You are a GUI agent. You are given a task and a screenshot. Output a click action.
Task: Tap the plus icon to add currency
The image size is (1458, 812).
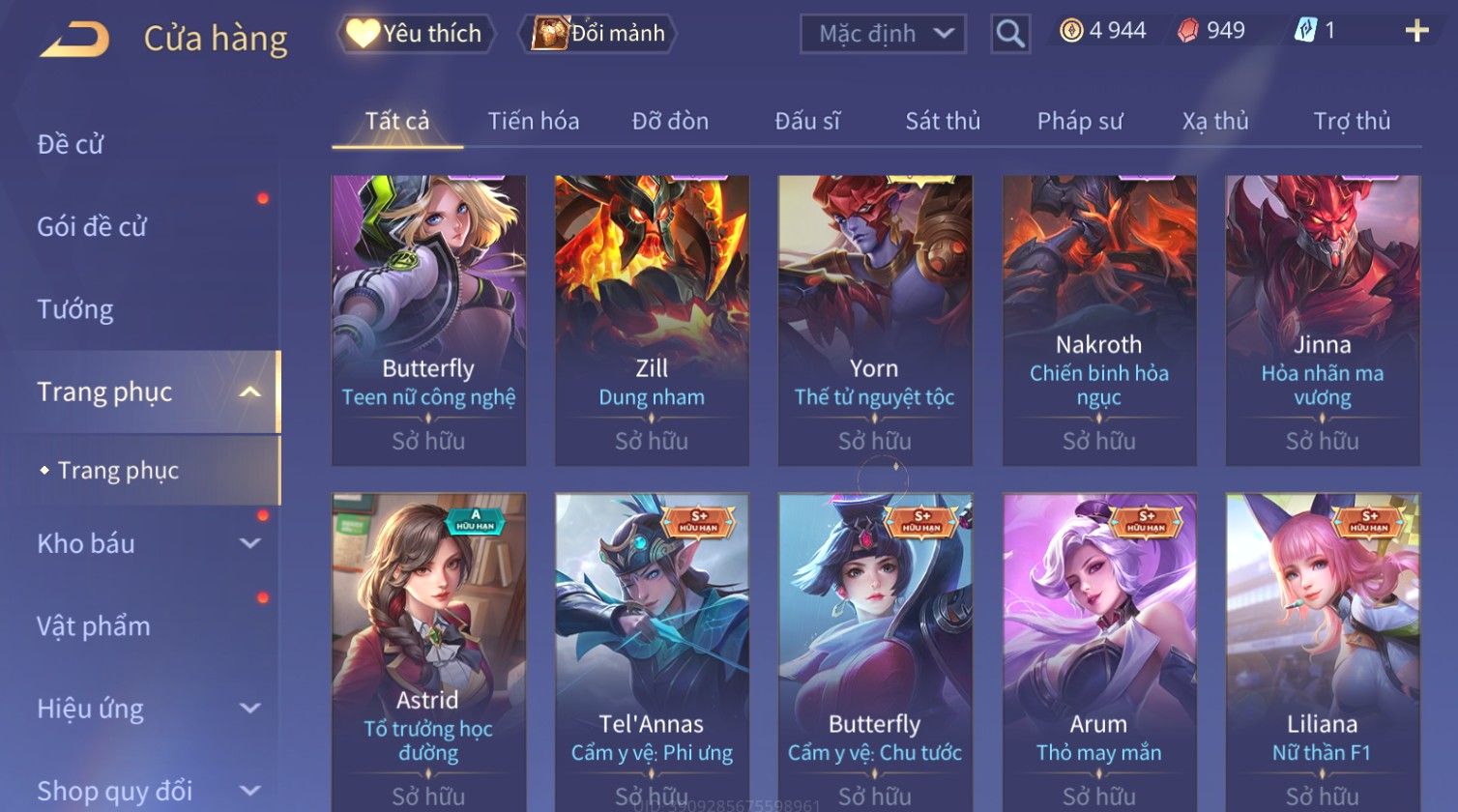point(1416,32)
